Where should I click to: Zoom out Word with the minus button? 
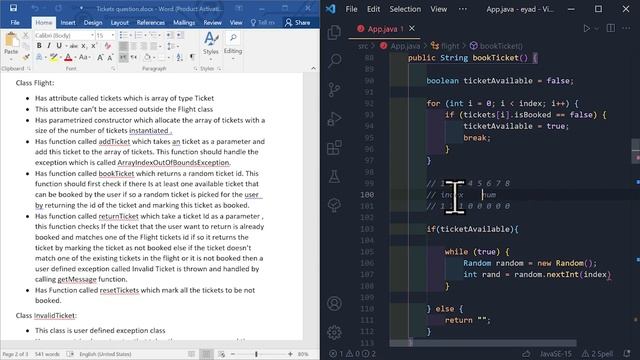pos(233,354)
